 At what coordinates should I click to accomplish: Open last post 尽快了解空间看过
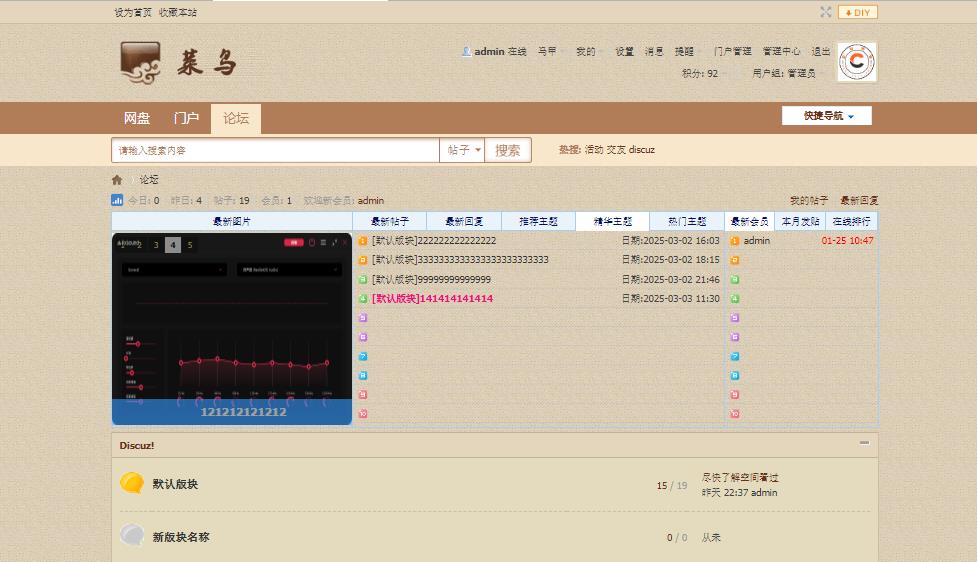[740, 478]
